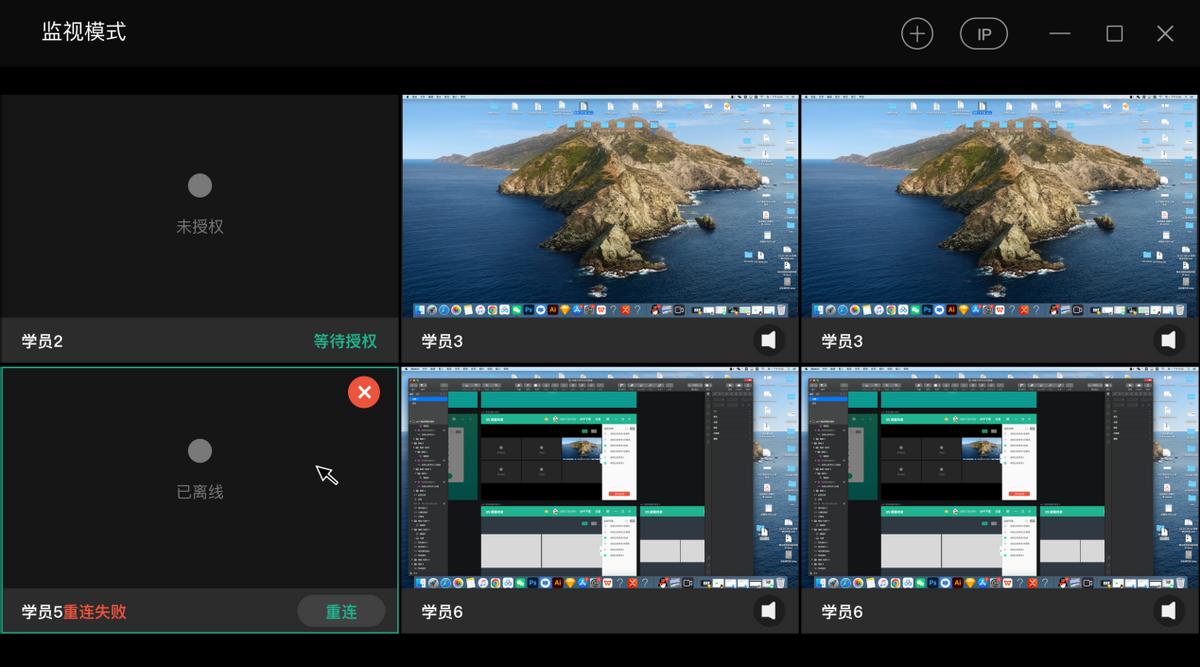The width and height of the screenshot is (1200, 667).
Task: Toggle speaker on the first 学员3 tile
Action: coord(768,340)
